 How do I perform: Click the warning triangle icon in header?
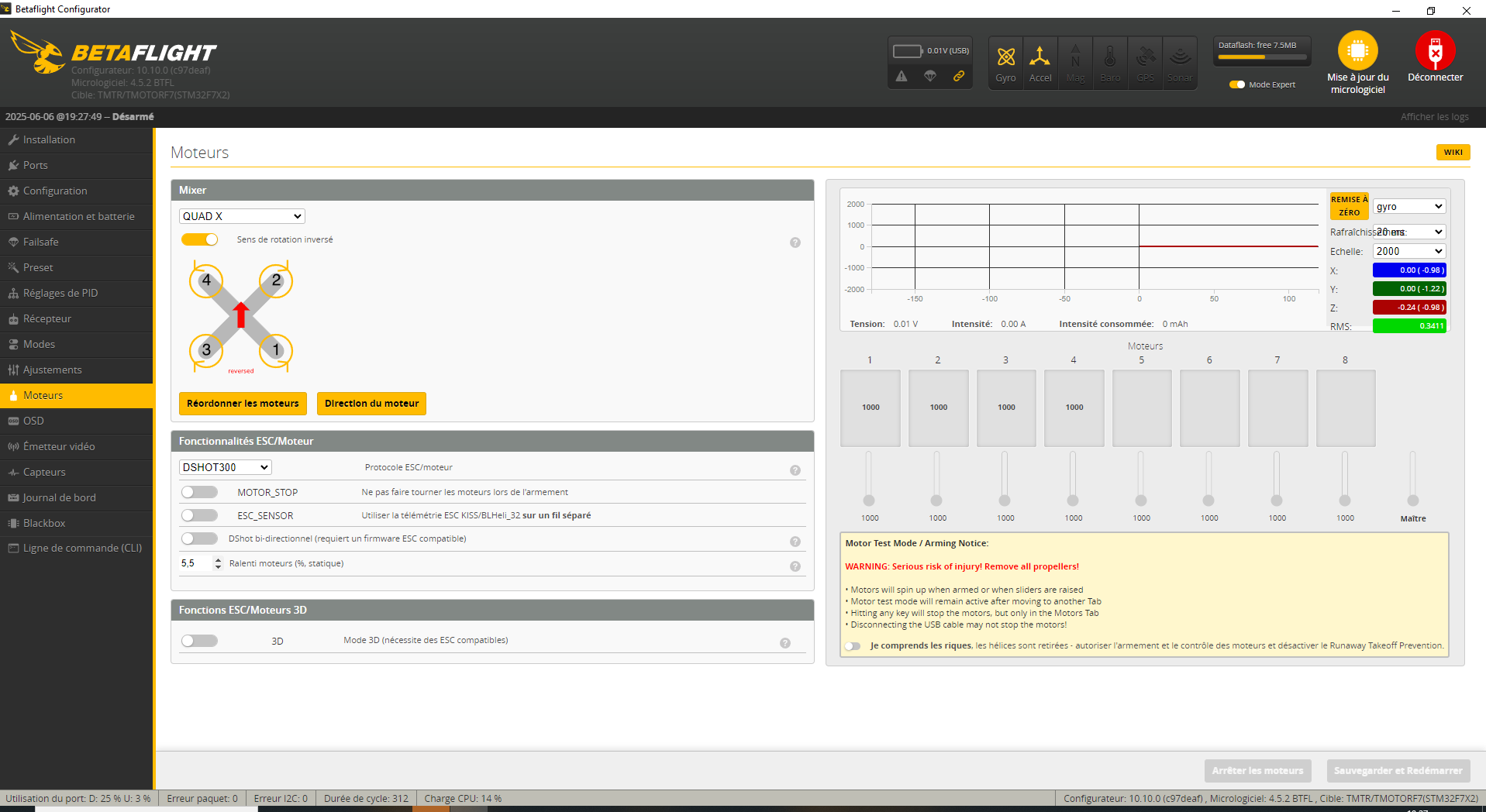[x=902, y=76]
